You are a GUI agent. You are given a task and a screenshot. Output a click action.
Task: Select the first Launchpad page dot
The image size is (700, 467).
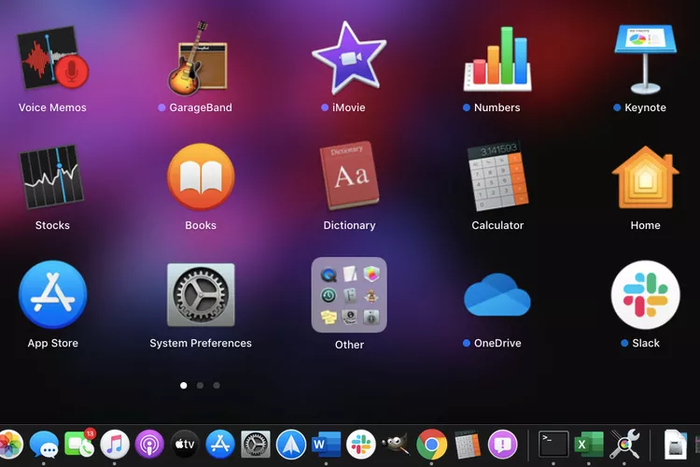click(x=183, y=385)
